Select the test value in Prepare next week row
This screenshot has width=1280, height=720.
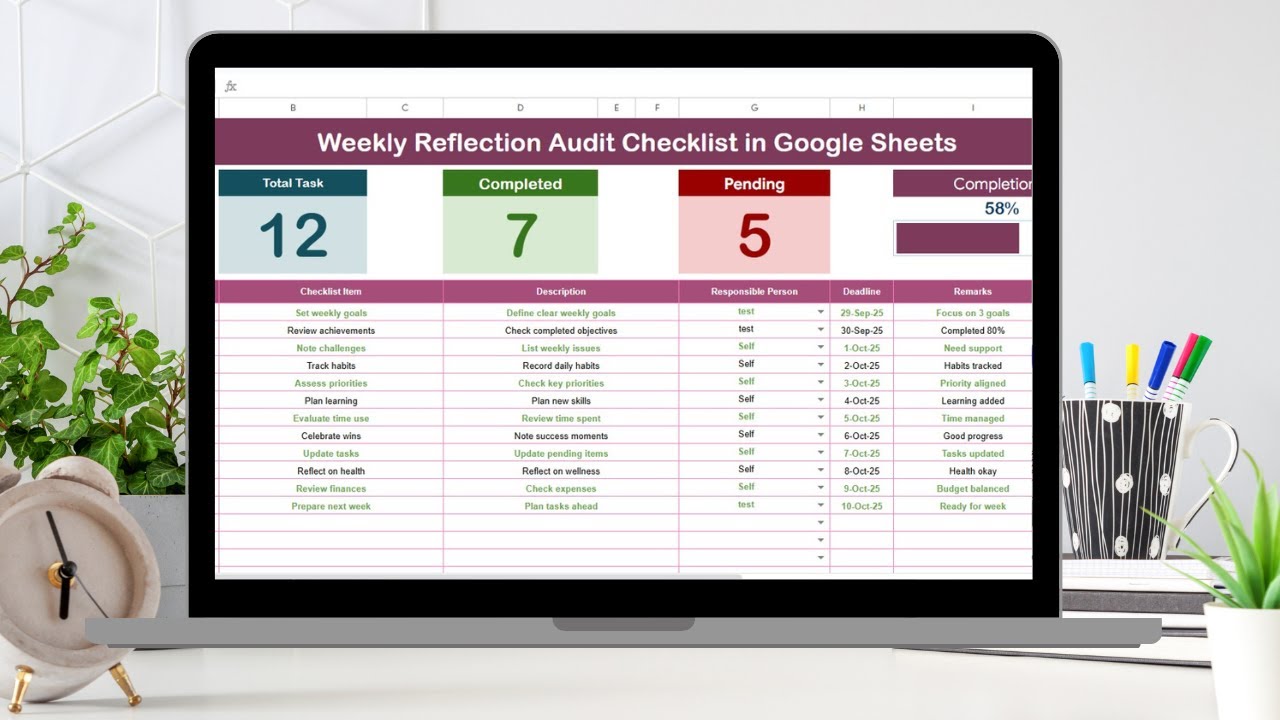[746, 505]
